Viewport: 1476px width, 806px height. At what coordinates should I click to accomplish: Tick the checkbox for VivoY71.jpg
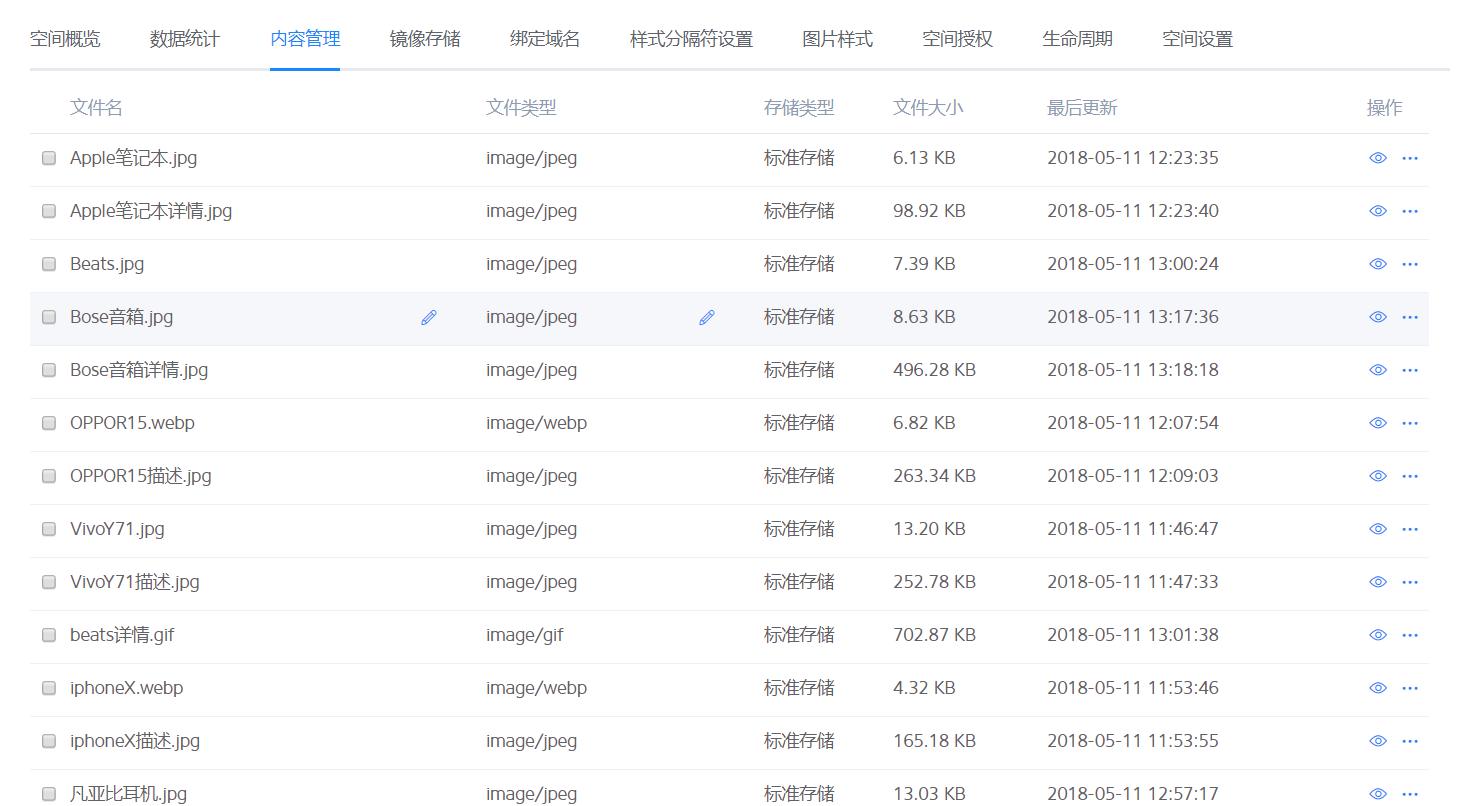(x=49, y=529)
